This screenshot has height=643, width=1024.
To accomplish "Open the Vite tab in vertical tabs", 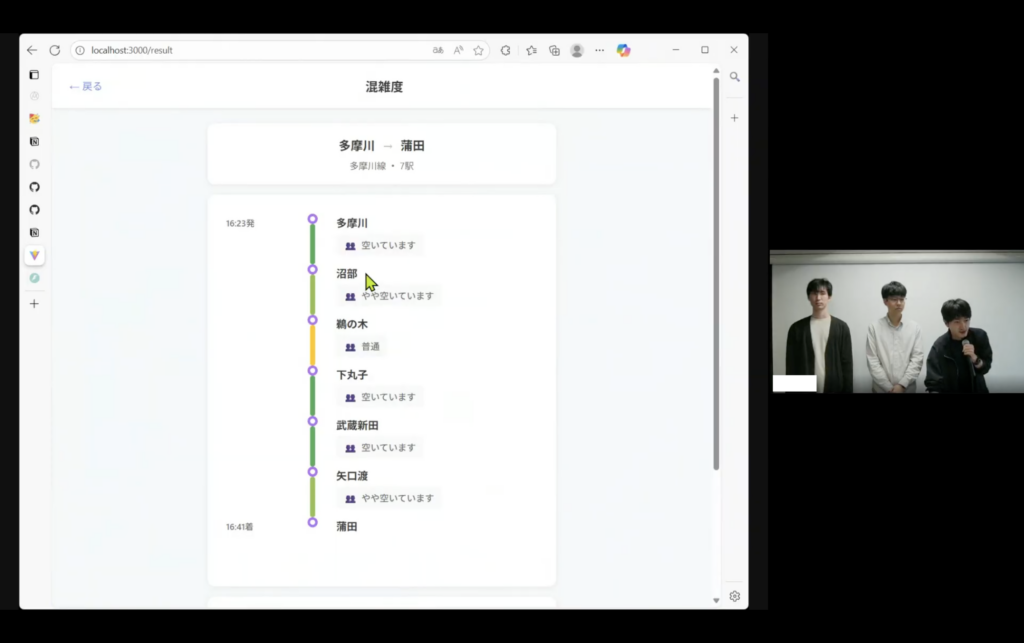I will [x=34, y=255].
